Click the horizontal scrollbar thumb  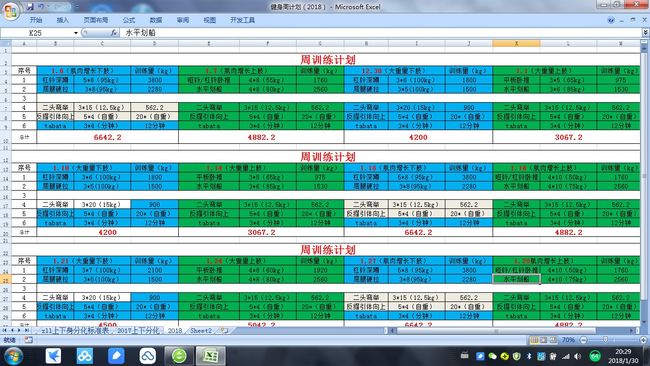coord(495,331)
